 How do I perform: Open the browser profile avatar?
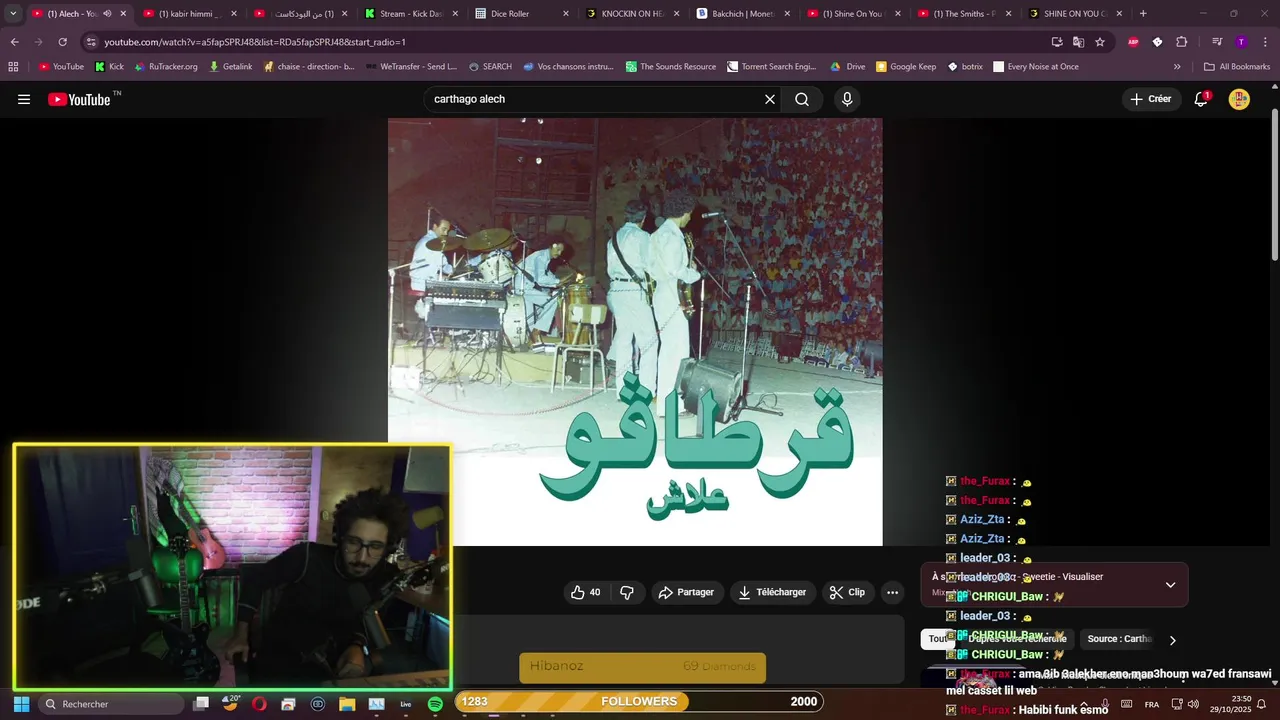(1241, 42)
